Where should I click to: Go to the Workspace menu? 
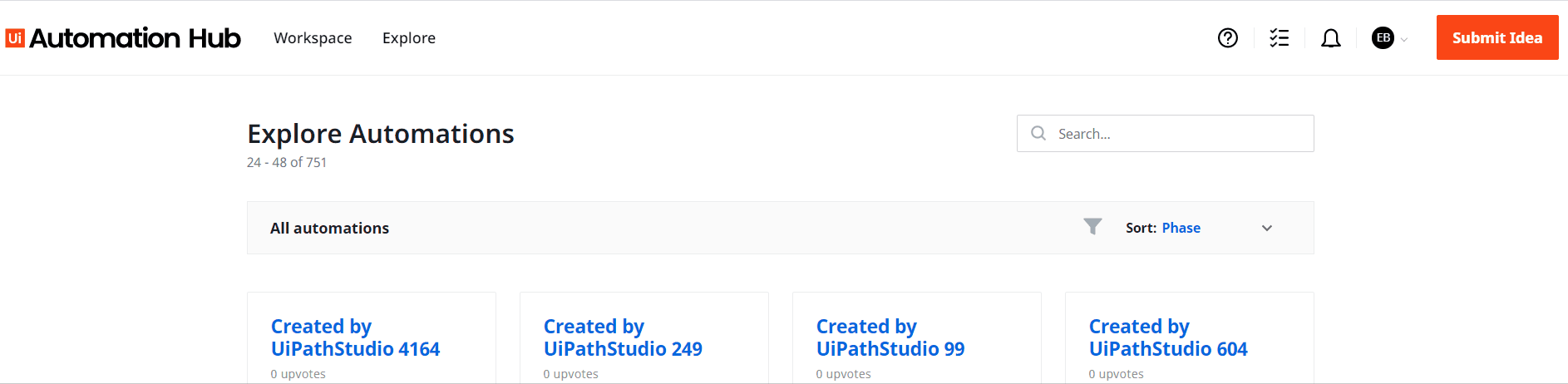click(x=313, y=38)
